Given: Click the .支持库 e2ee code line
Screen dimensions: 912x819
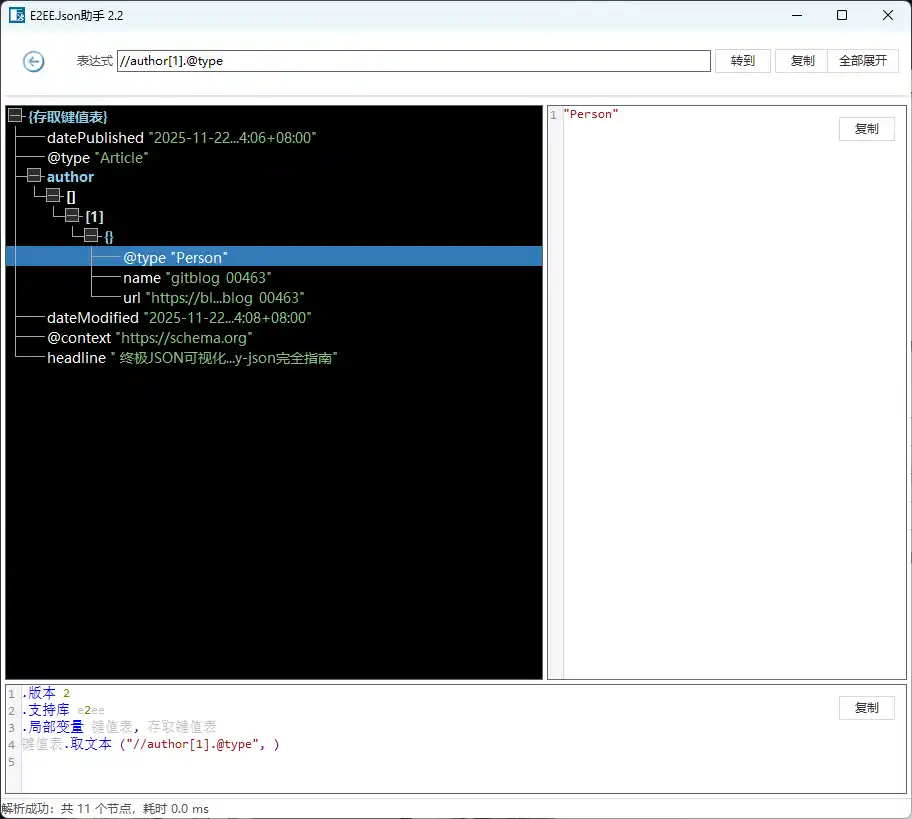Looking at the screenshot, I should [x=63, y=710].
